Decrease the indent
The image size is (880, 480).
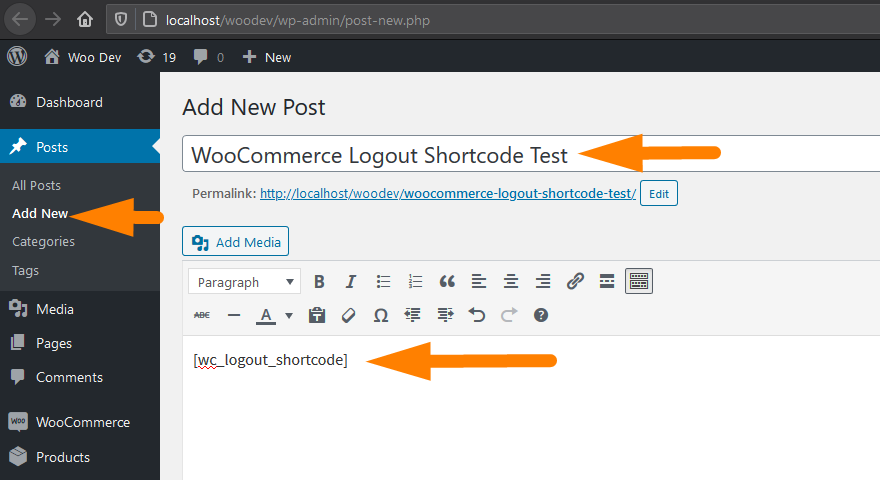[413, 316]
